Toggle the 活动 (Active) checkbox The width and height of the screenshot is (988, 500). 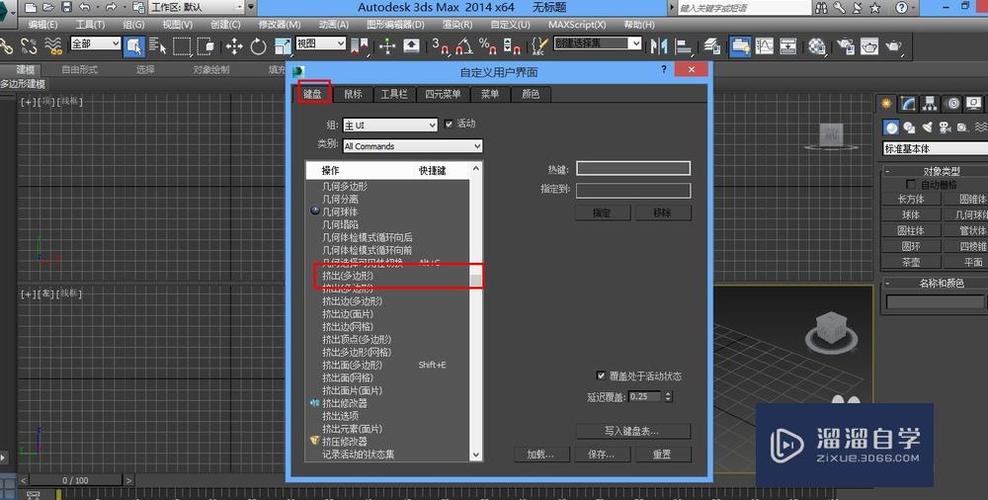(x=447, y=124)
